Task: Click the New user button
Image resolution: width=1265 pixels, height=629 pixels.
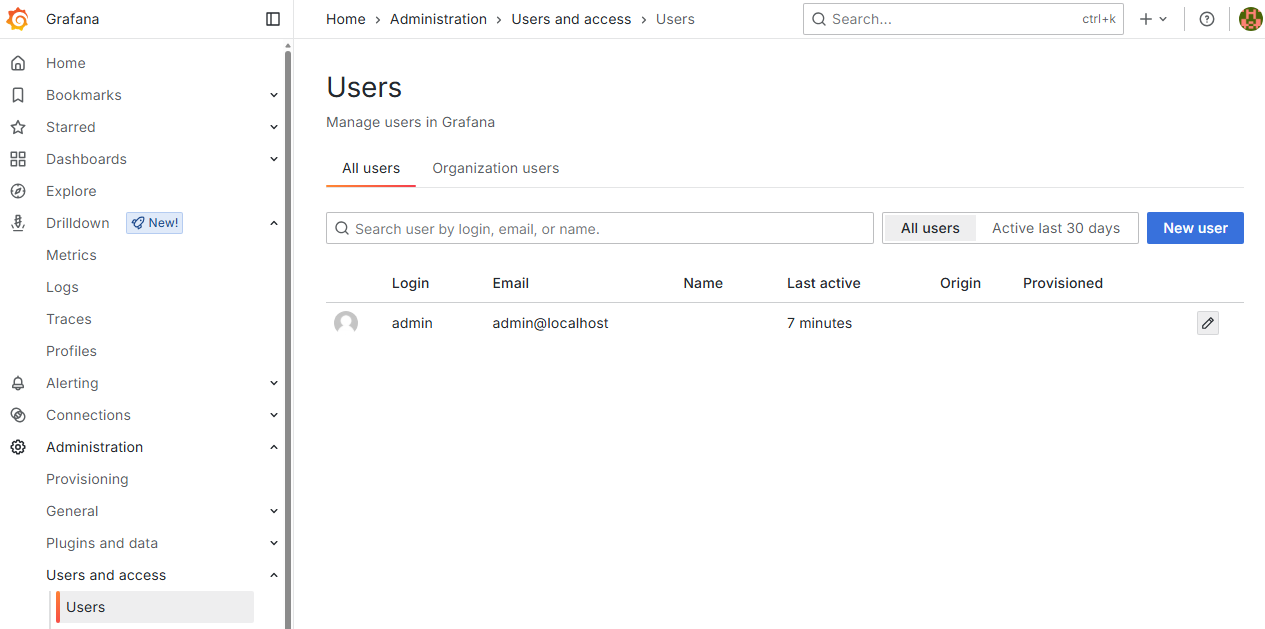Action: point(1195,228)
